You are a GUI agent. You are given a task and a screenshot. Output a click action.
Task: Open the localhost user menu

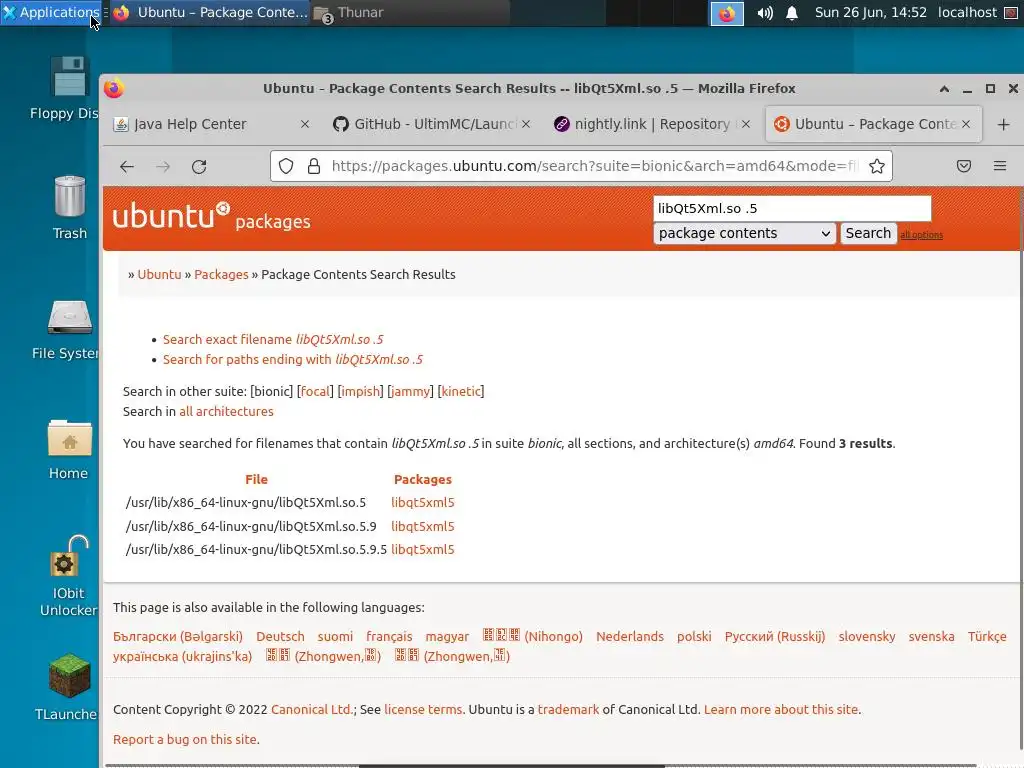click(x=967, y=12)
